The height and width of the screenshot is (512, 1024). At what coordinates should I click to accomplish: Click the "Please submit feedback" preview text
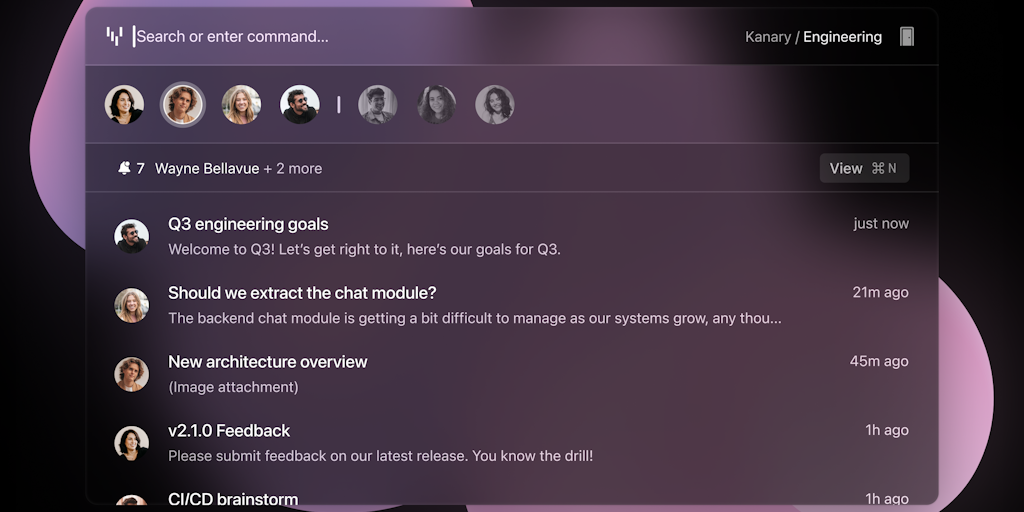[381, 456]
